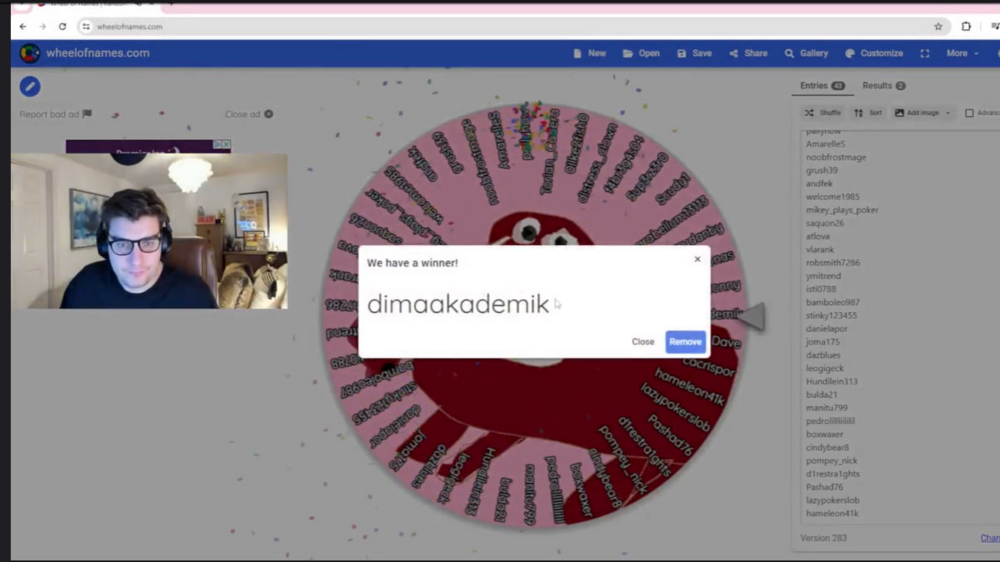Image resolution: width=1000 pixels, height=562 pixels.
Task: Click the blue pencil edit icon
Action: pos(30,87)
